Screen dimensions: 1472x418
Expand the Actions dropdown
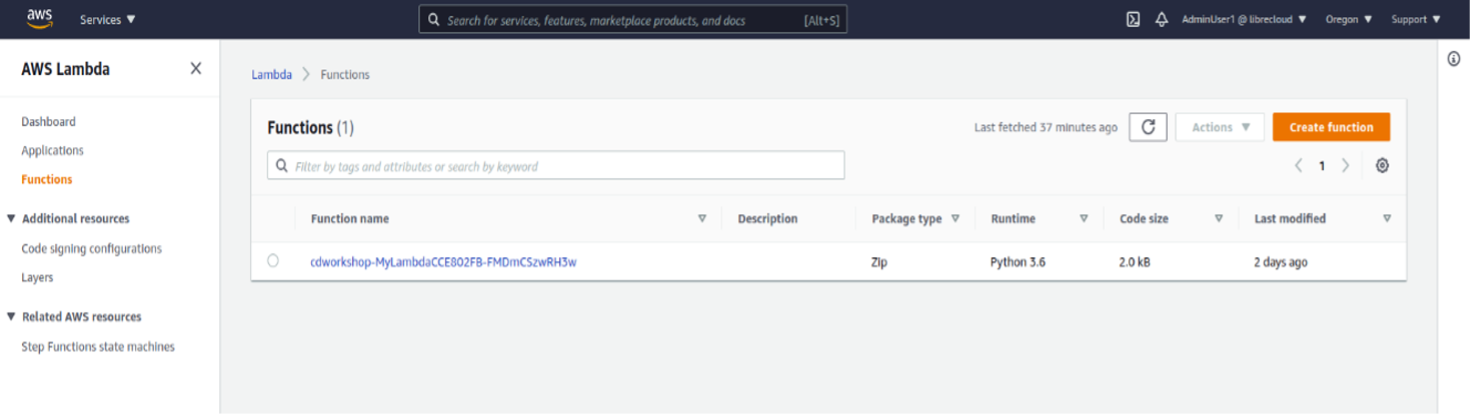click(x=1220, y=127)
